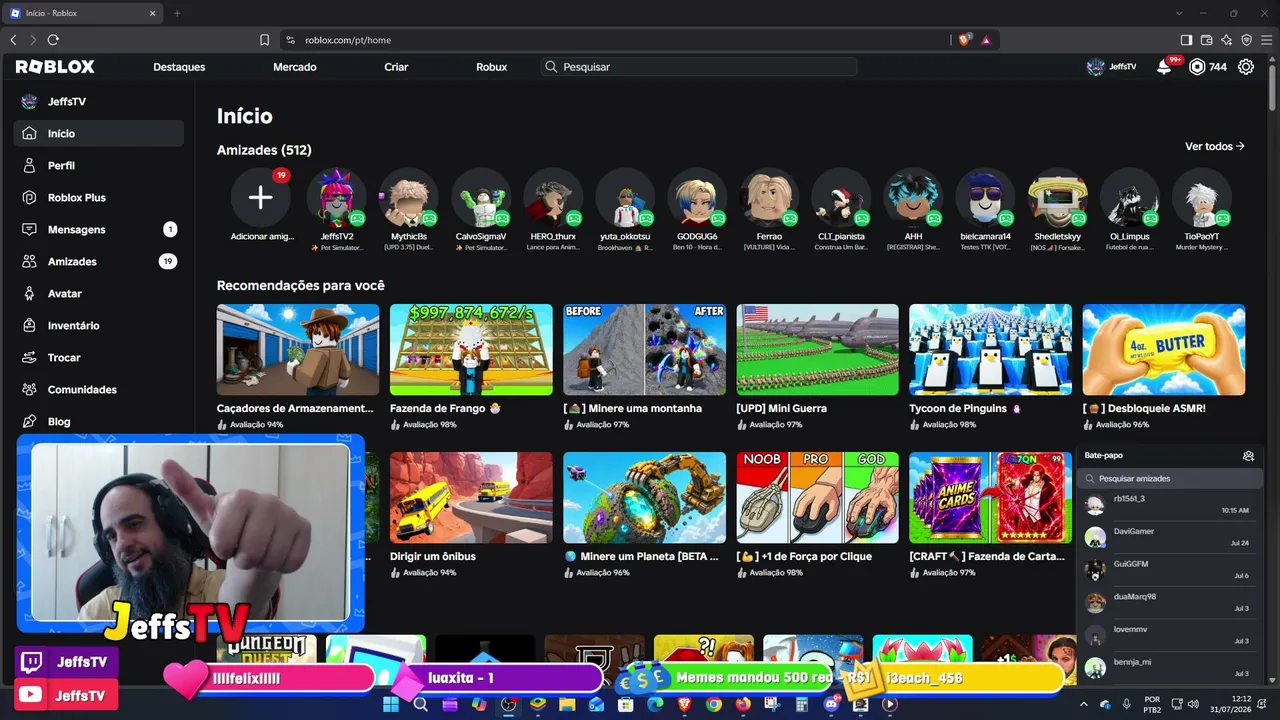Open chat with DaviGamer

1168,537
